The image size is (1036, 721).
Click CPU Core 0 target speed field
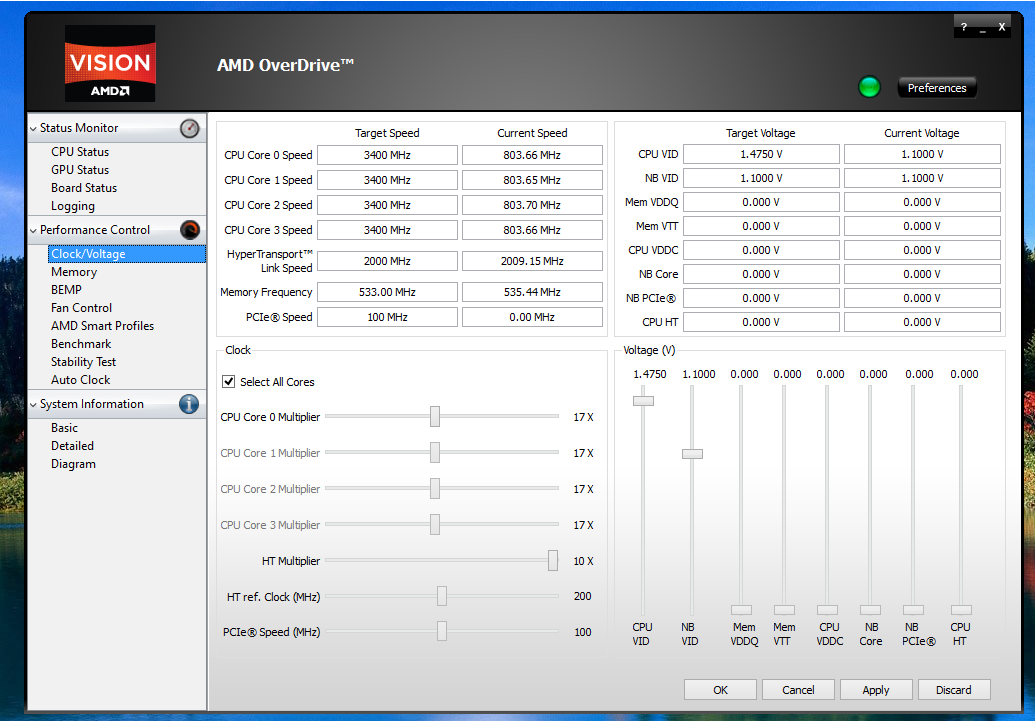point(387,155)
